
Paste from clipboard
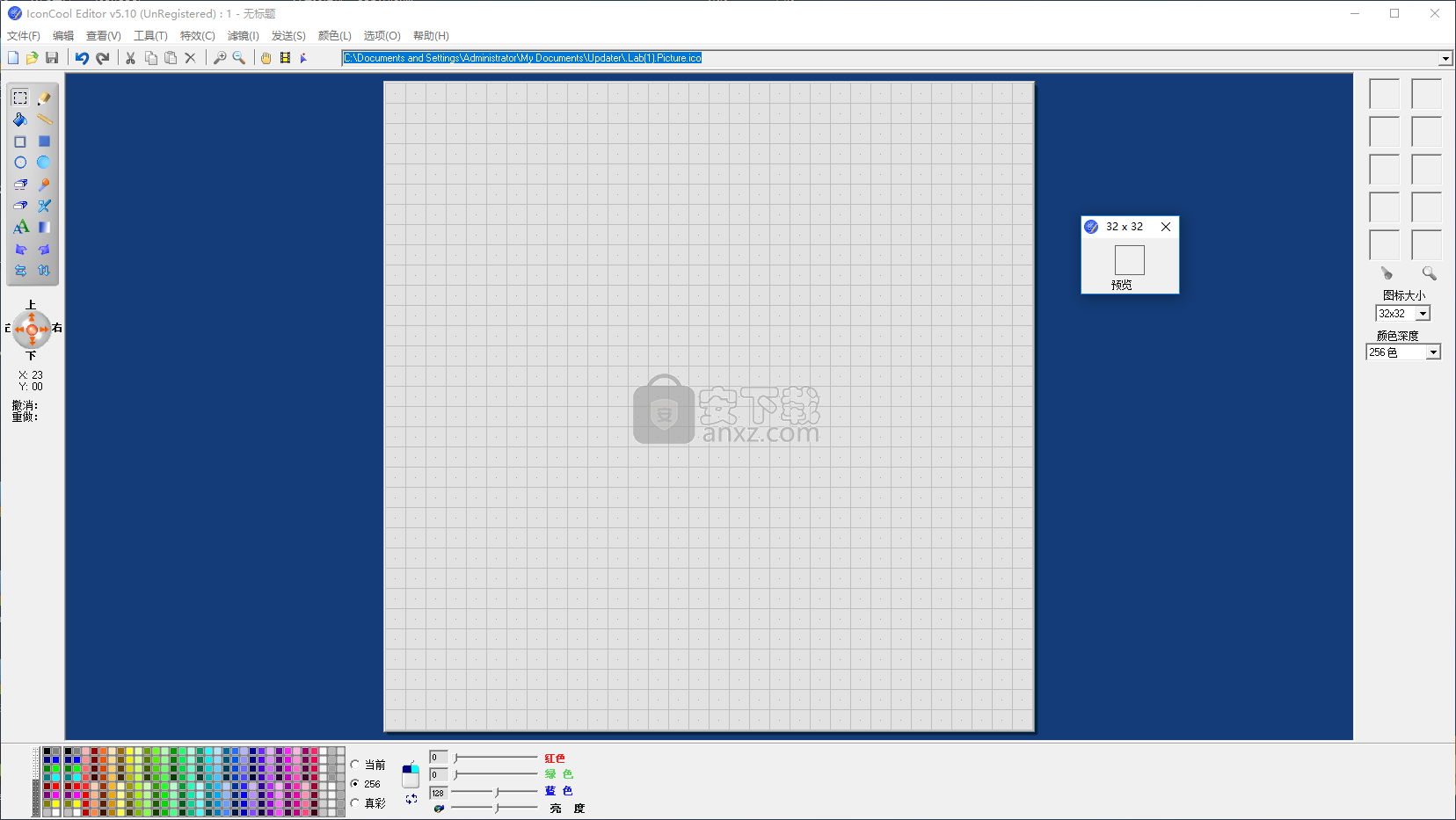(x=171, y=58)
